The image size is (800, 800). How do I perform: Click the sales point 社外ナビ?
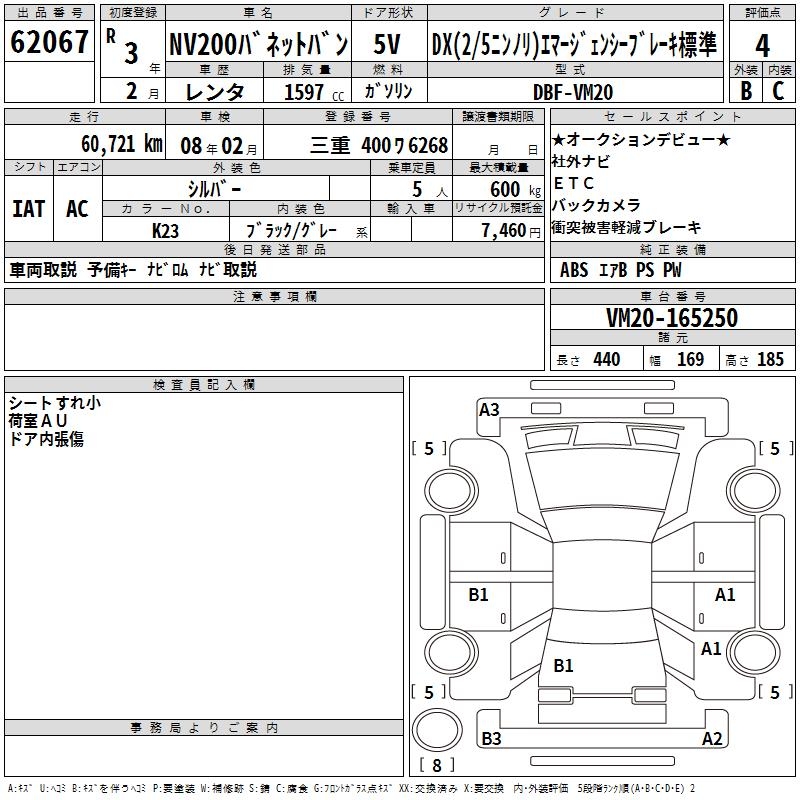(x=581, y=161)
